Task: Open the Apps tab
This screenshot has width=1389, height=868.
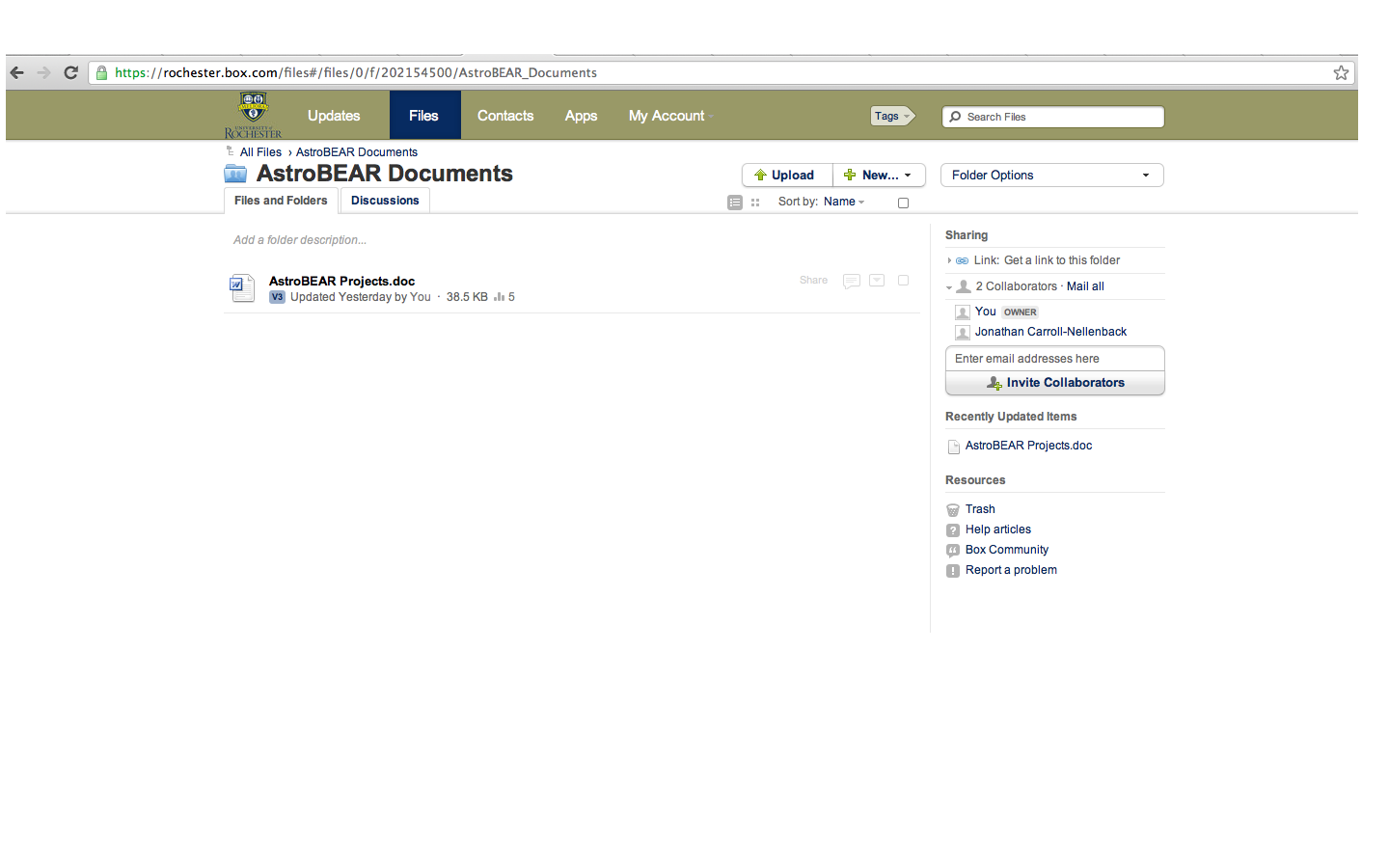Action: click(581, 116)
